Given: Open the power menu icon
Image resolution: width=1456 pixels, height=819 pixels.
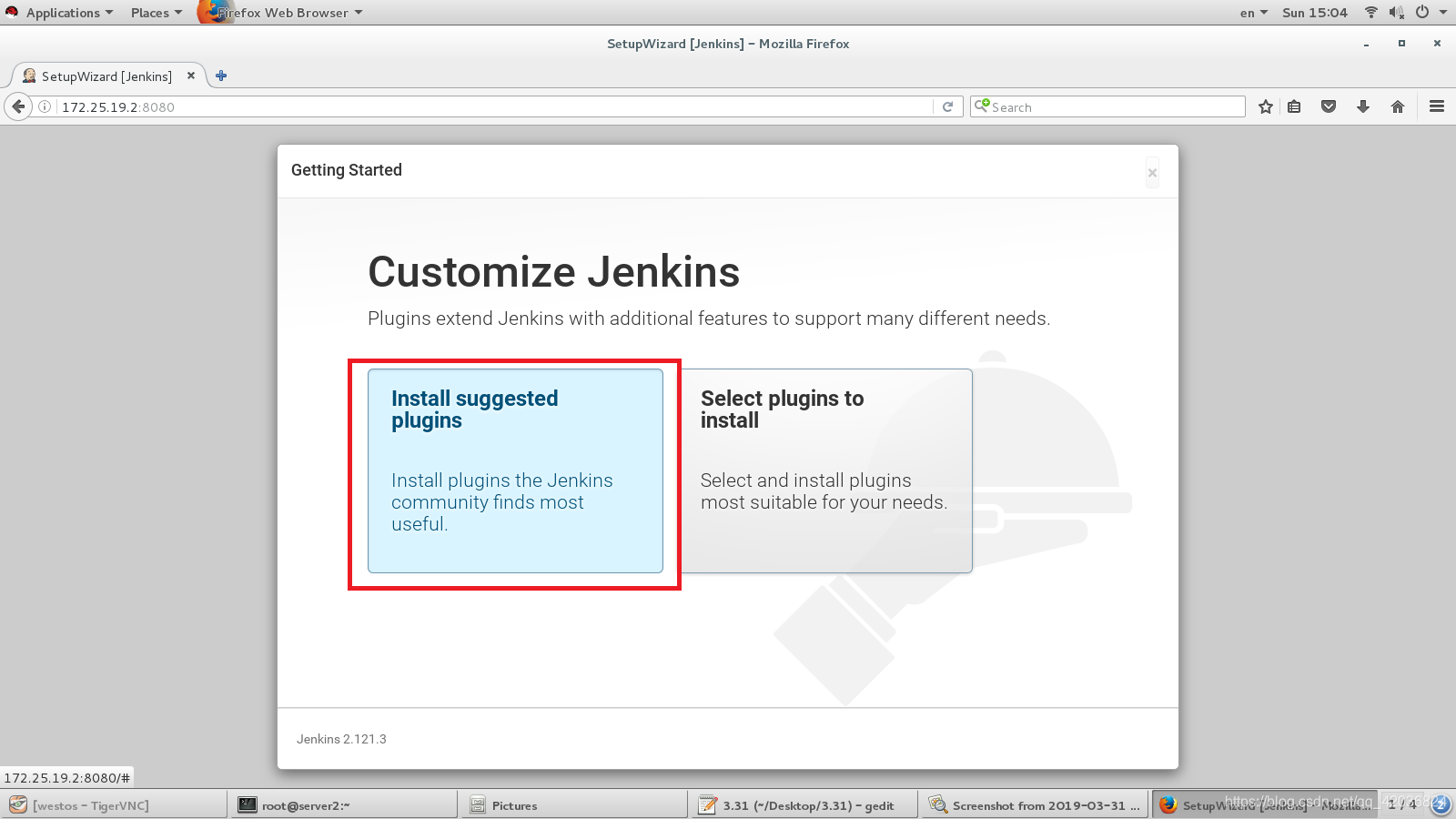Looking at the screenshot, I should point(1422,12).
